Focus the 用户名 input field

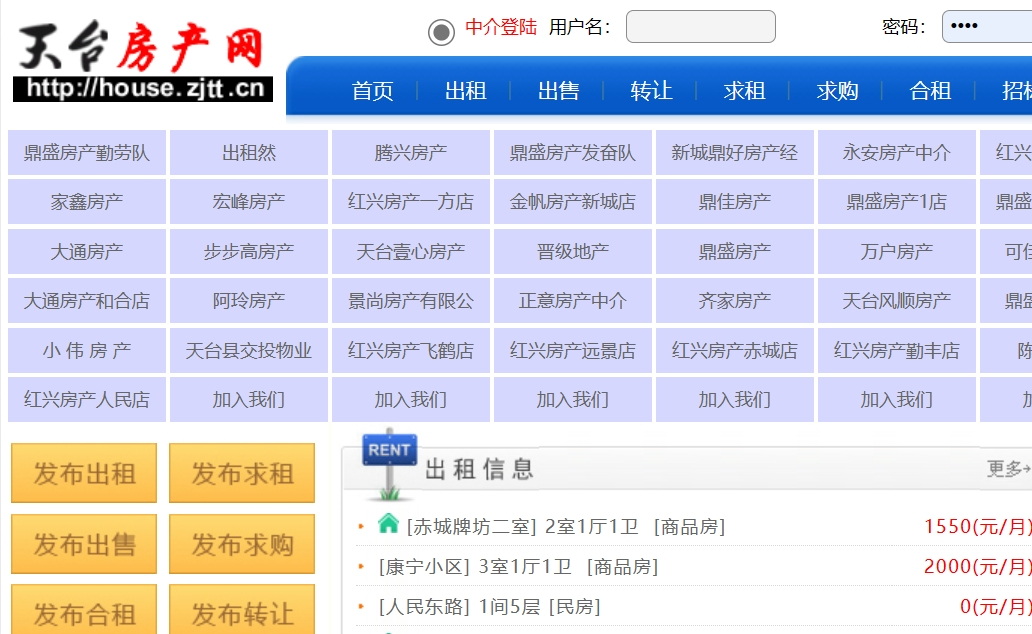[700, 26]
